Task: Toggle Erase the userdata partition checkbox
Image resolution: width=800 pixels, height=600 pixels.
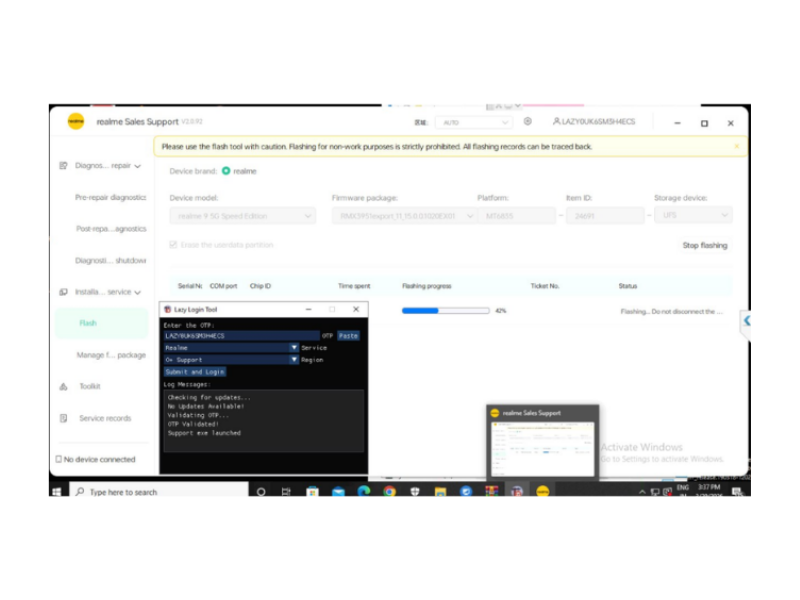Action: pyautogui.click(x=173, y=245)
